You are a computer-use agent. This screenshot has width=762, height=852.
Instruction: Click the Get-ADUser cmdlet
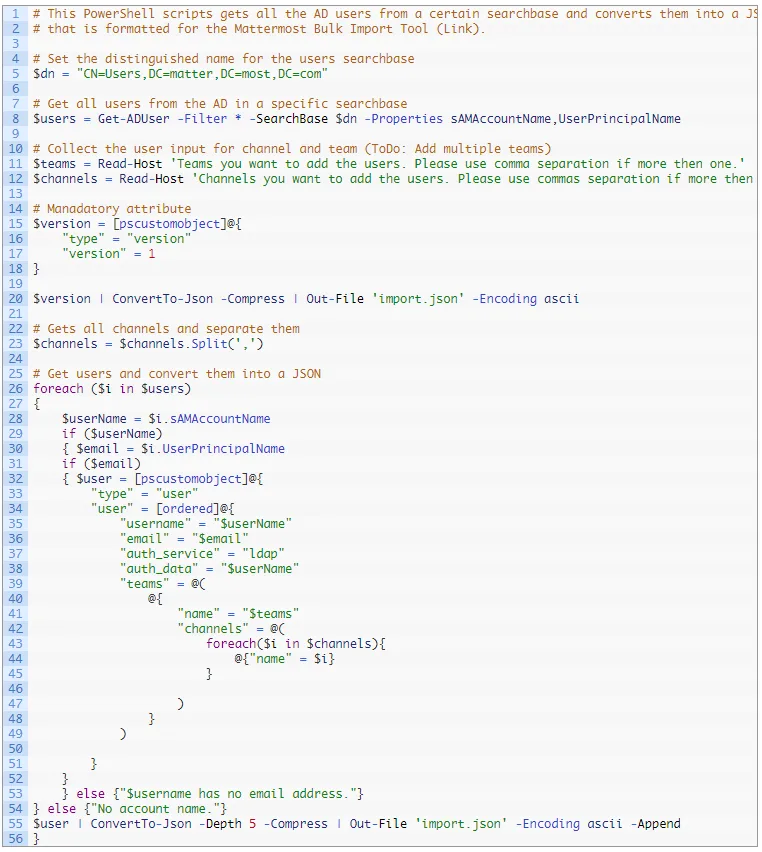coord(134,119)
